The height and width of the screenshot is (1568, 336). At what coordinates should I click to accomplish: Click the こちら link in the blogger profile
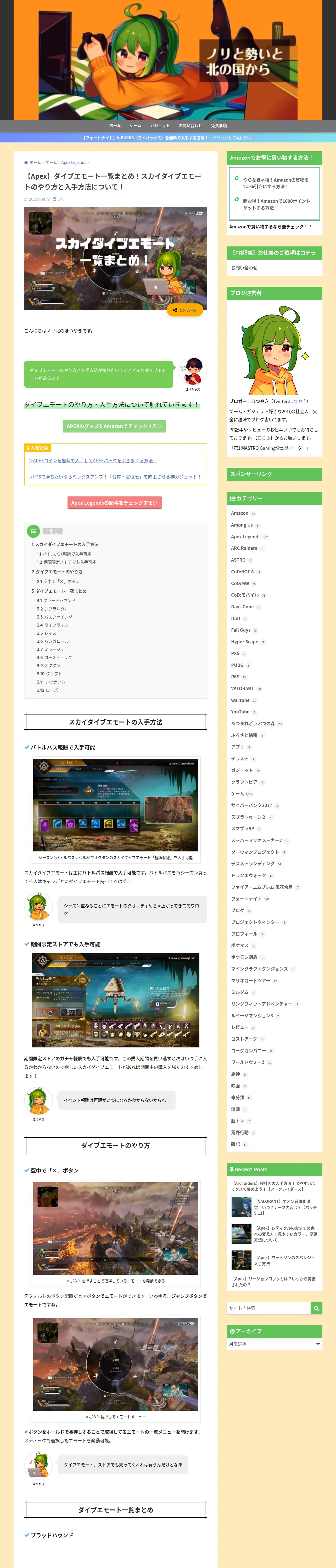pos(264,438)
